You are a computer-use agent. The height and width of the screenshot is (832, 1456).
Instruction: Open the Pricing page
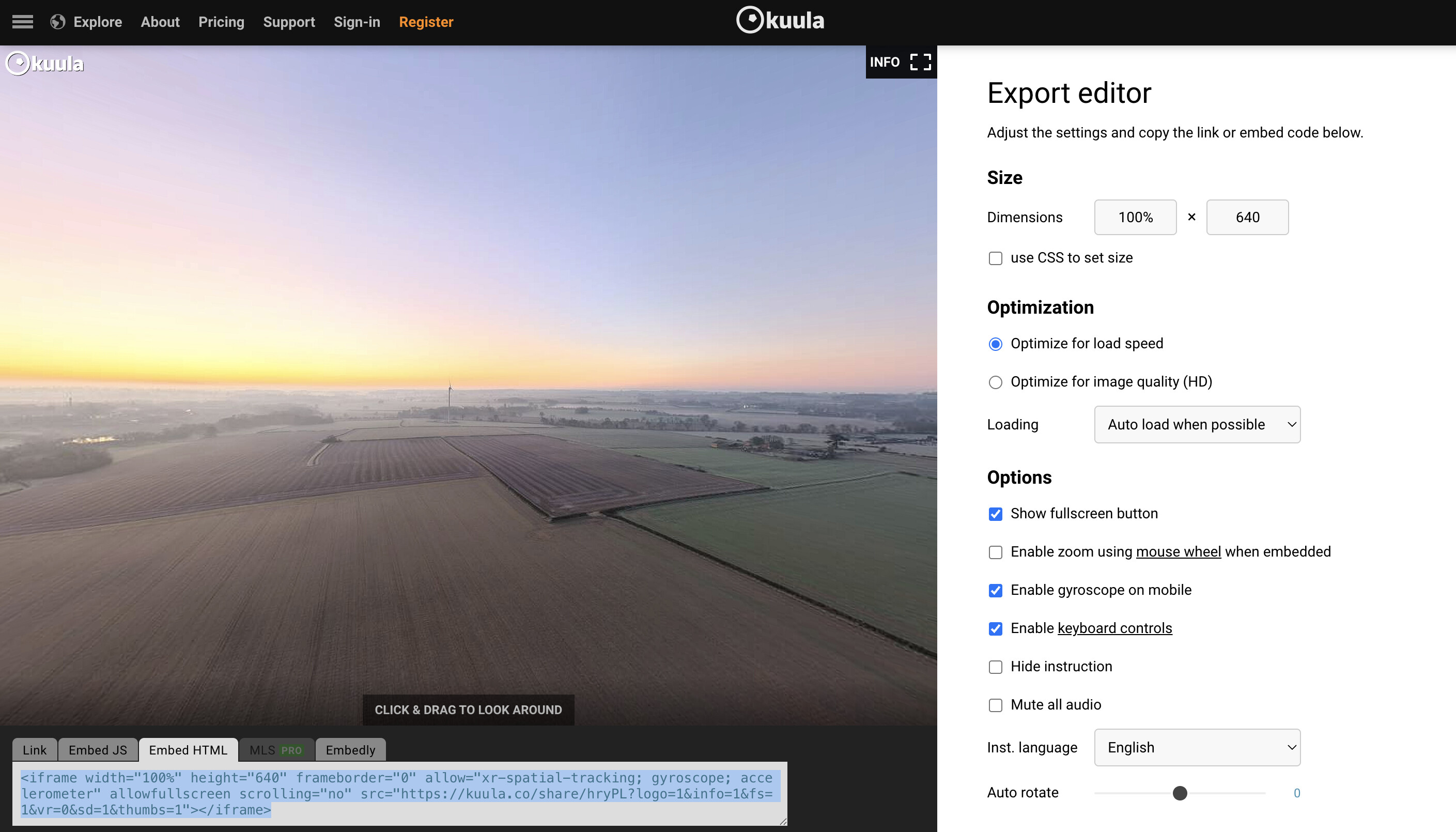pyautogui.click(x=221, y=22)
